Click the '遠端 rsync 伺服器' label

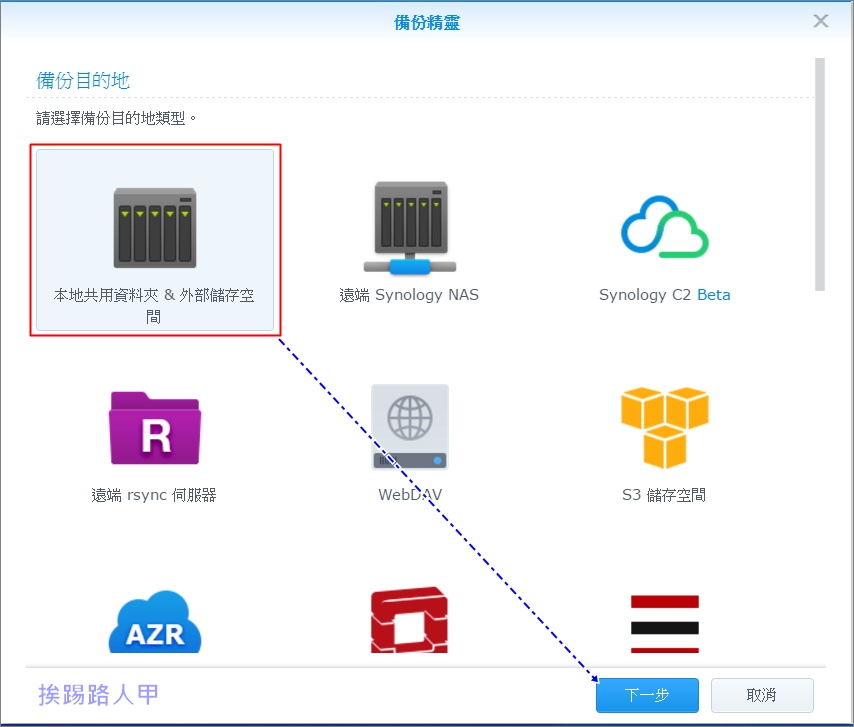click(154, 495)
